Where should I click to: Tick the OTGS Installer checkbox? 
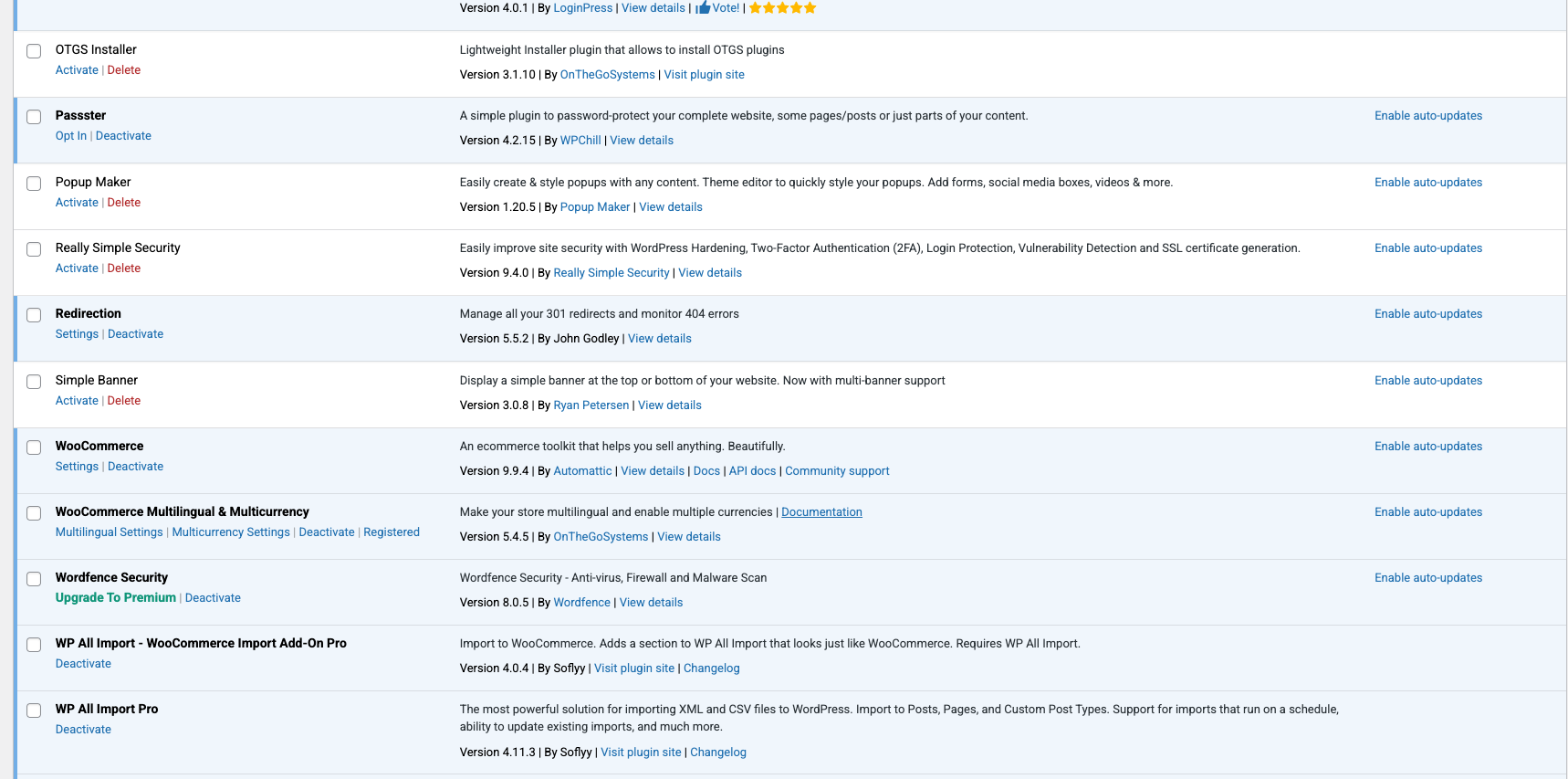tap(34, 51)
